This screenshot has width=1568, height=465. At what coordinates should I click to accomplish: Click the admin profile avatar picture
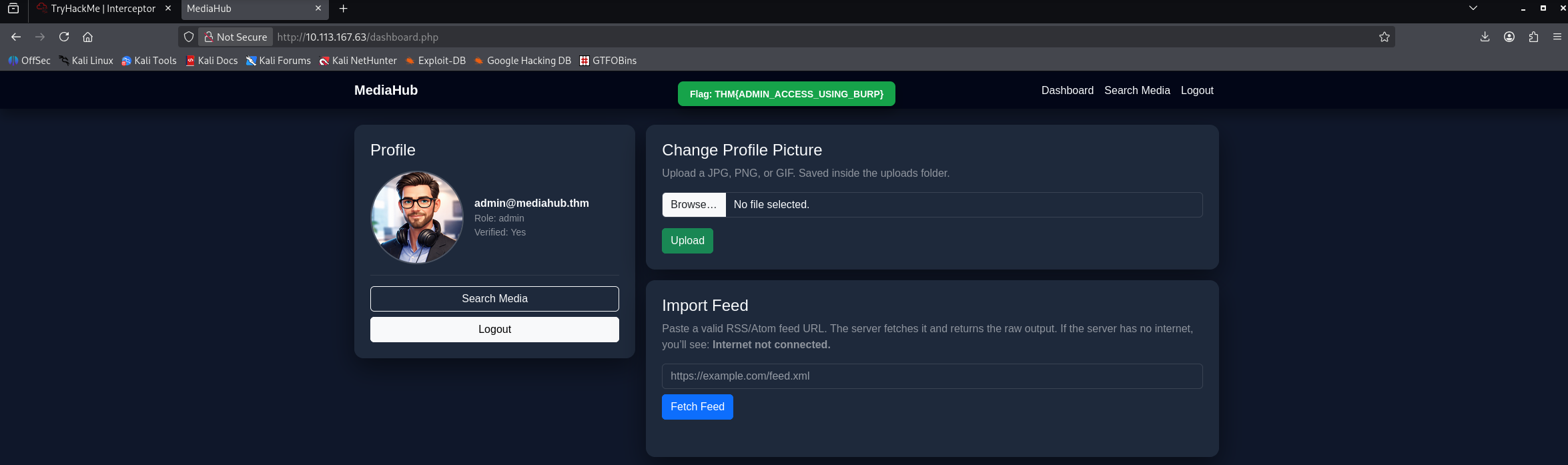[x=417, y=217]
